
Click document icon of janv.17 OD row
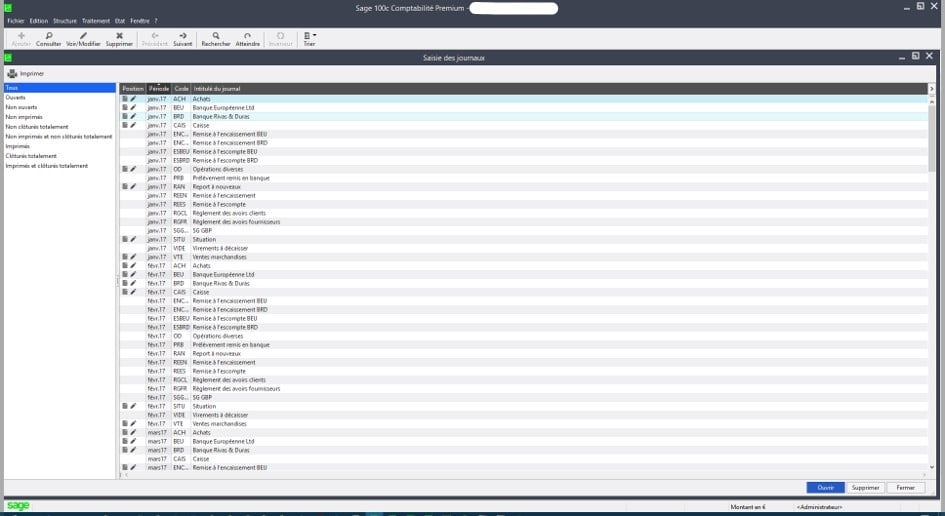(125, 169)
